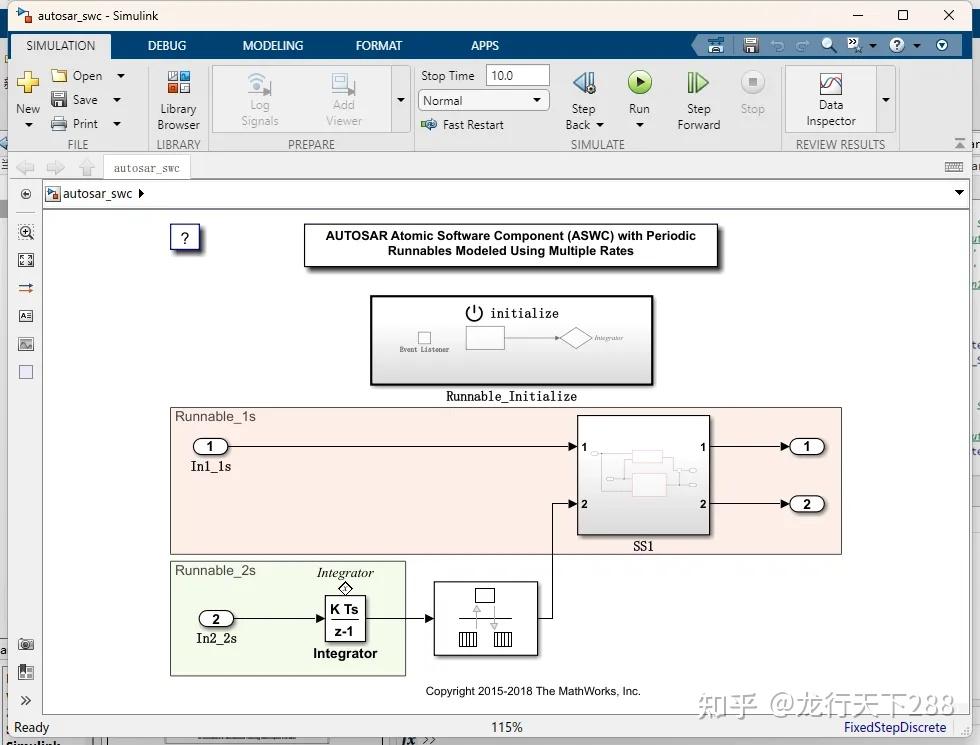This screenshot has height=745, width=980.
Task: Expand the Prepare gallery dropdown arrow
Action: [x=401, y=100]
